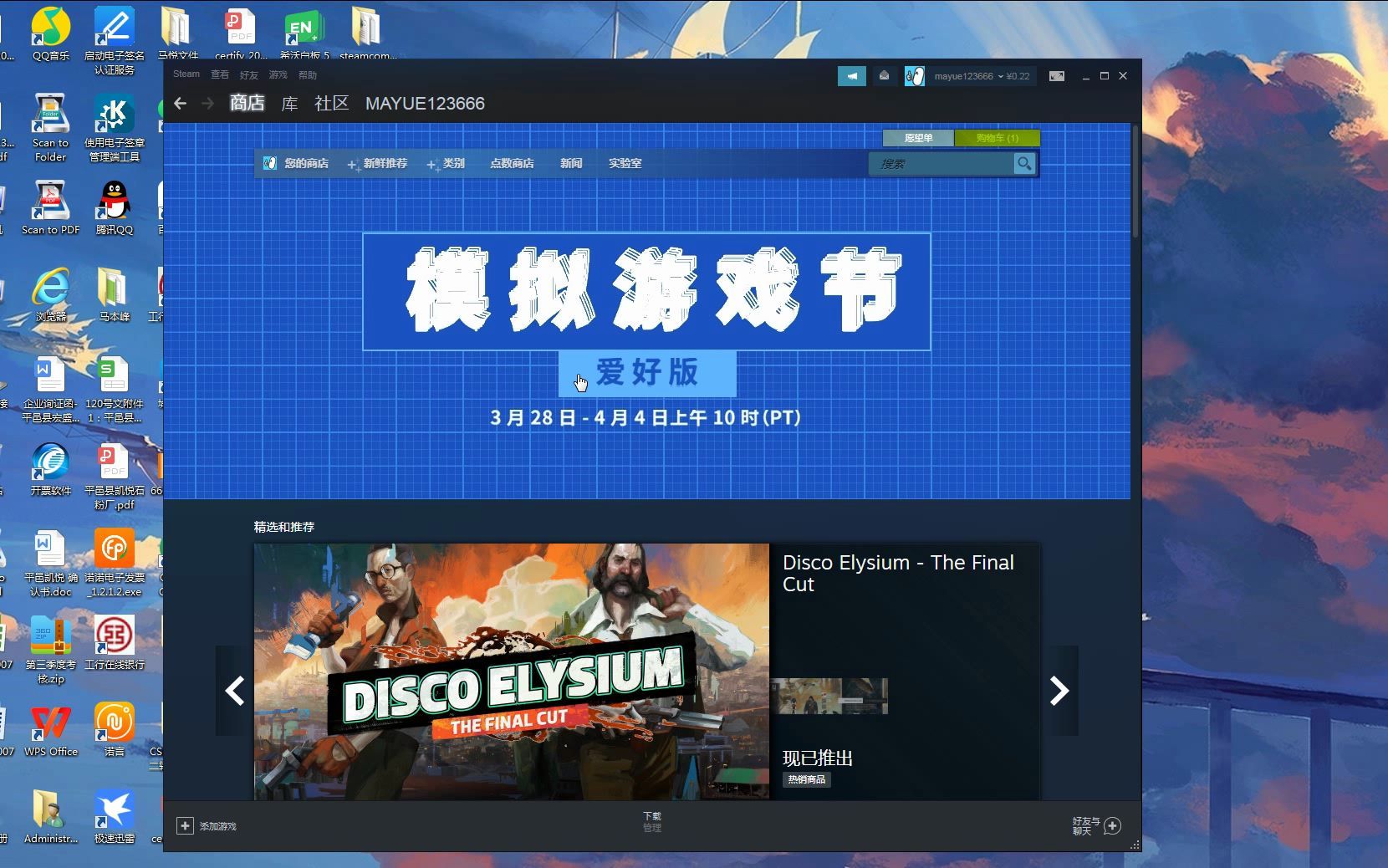Open the 浏览器 Internet Explorer icon
1388x868 pixels.
pos(51,294)
